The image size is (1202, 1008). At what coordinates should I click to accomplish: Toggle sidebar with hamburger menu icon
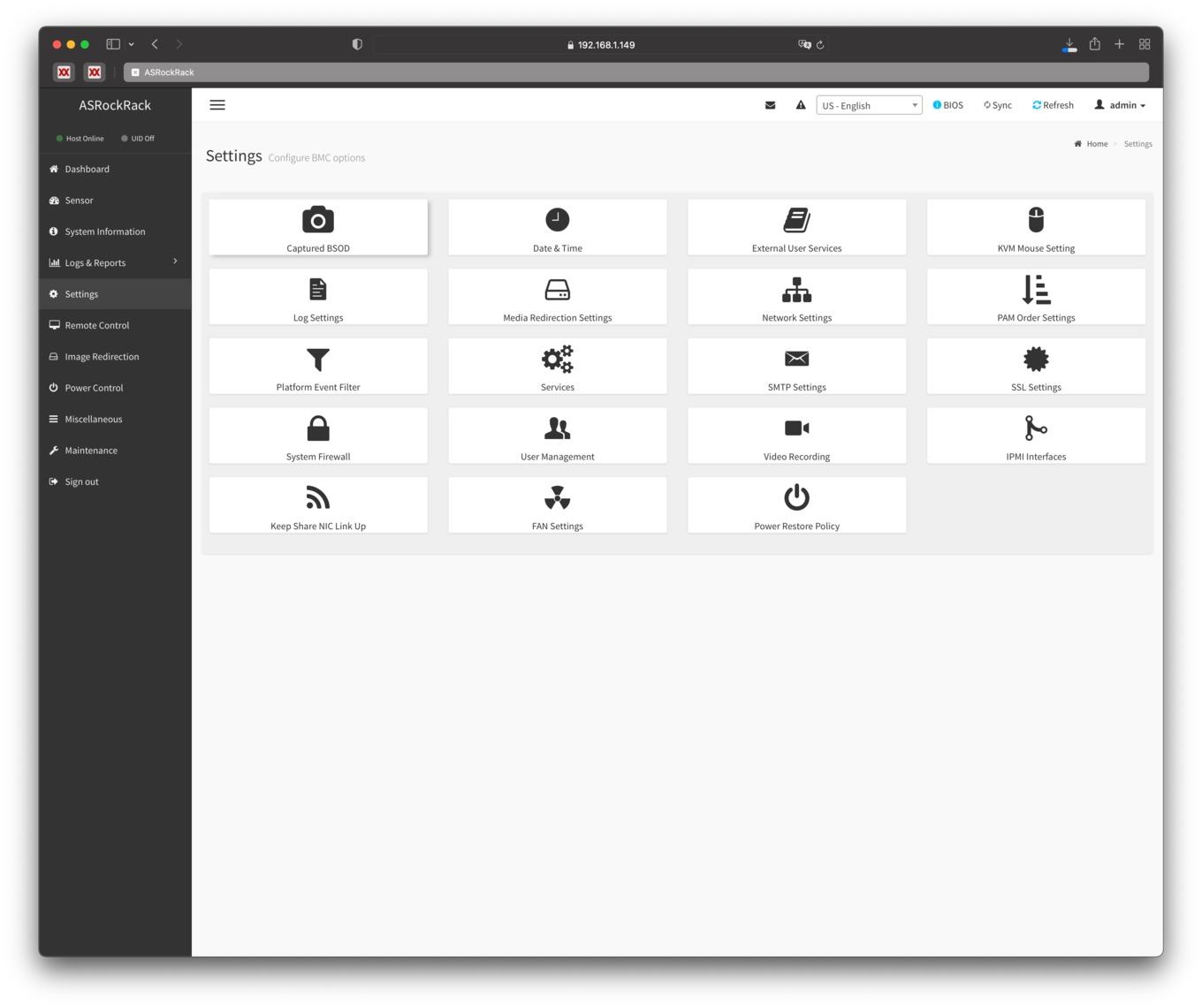217,105
